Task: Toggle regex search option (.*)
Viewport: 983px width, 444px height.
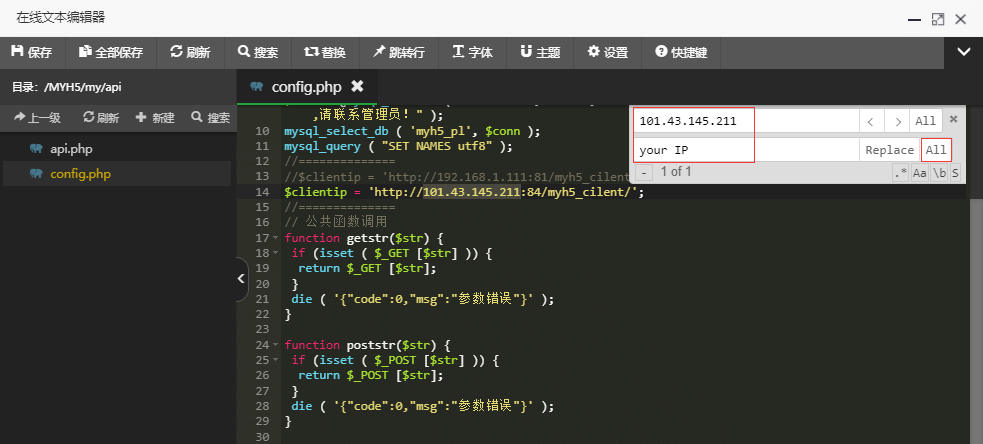Action: pos(900,173)
